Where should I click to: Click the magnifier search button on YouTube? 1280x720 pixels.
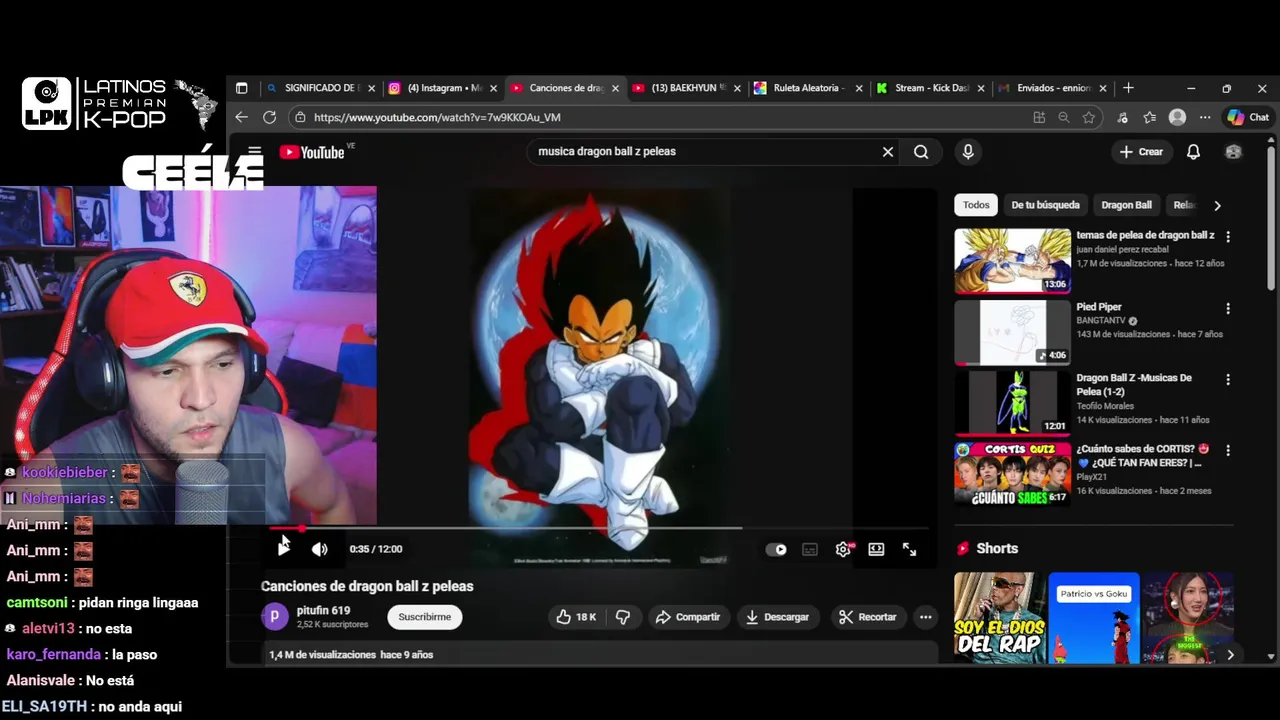(921, 152)
